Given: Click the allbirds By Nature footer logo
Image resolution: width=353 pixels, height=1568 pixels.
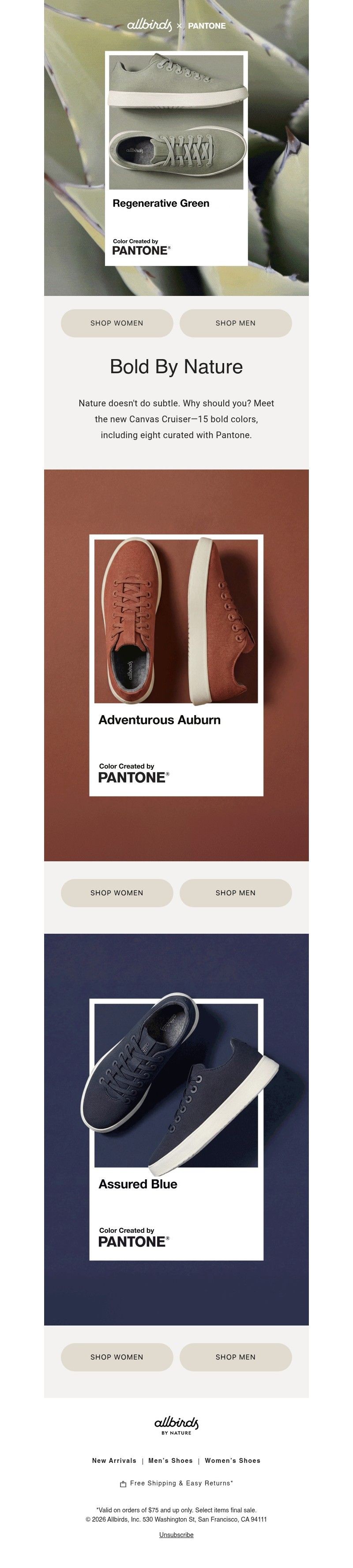Looking at the screenshot, I should [x=176, y=1425].
